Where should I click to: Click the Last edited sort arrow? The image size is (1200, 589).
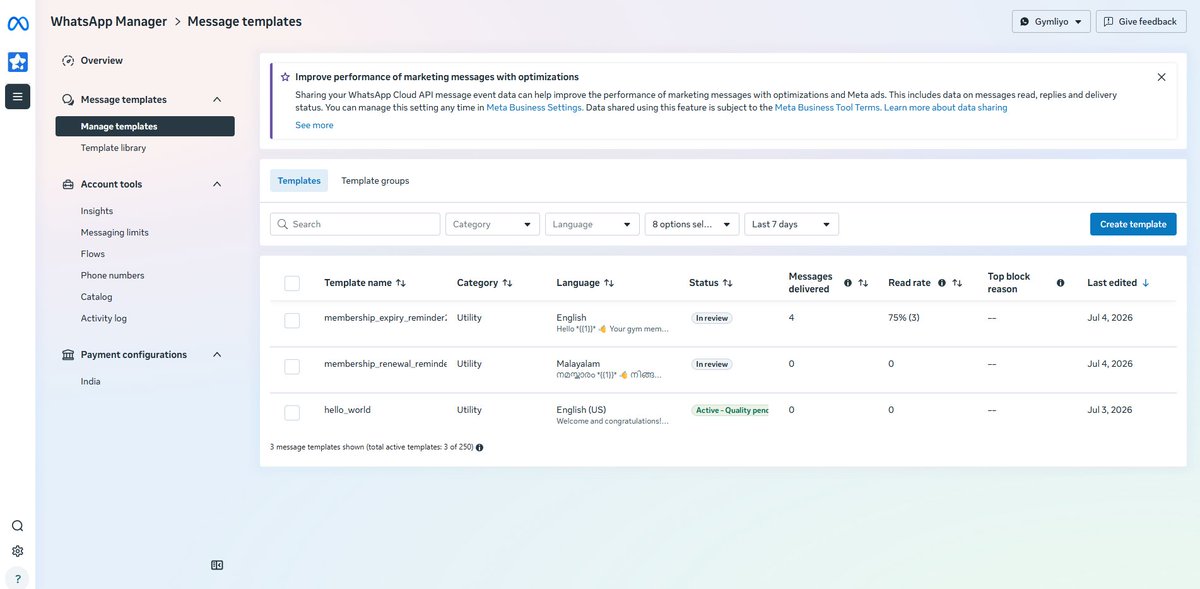click(1146, 283)
